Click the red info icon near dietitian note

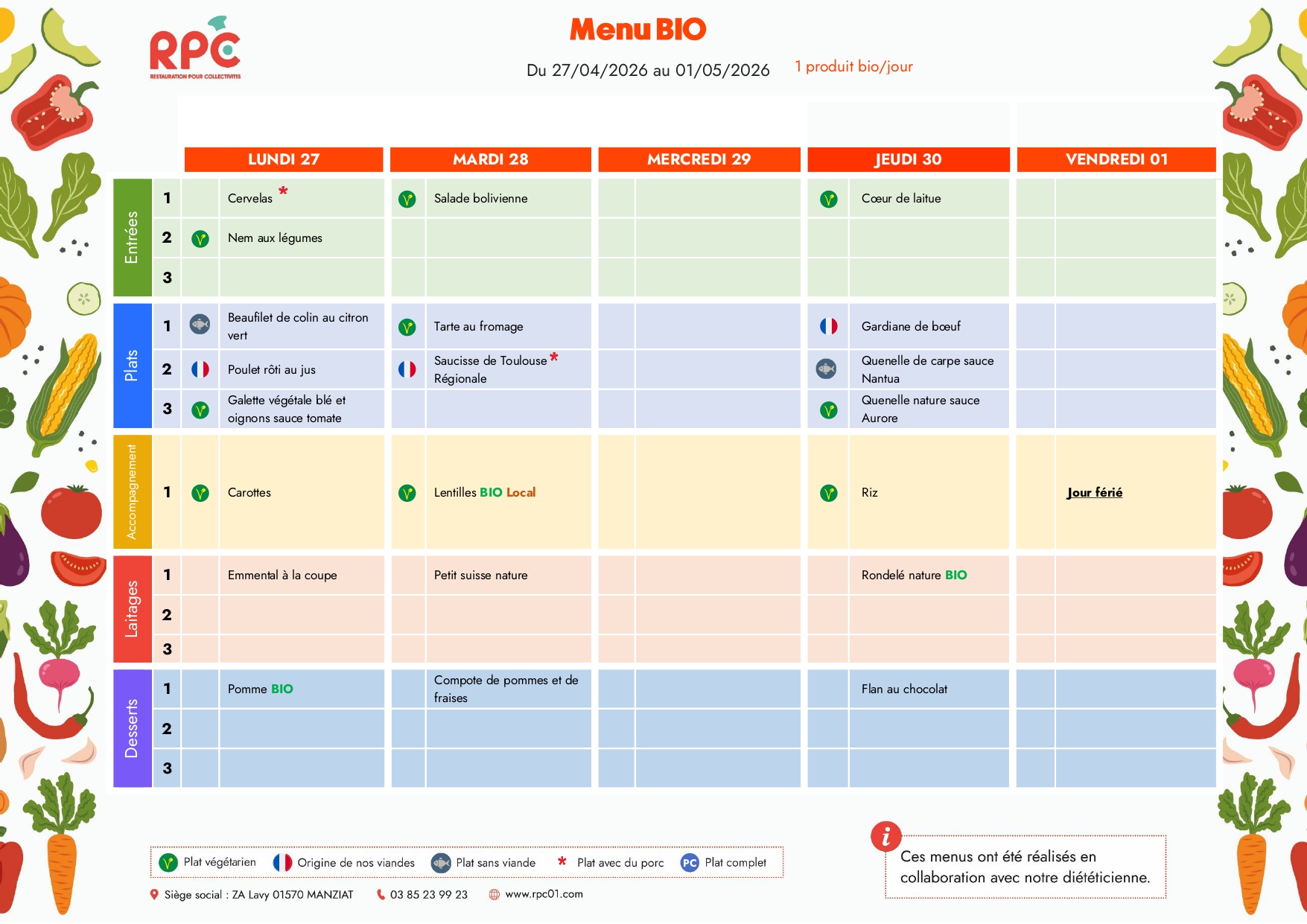[x=885, y=837]
